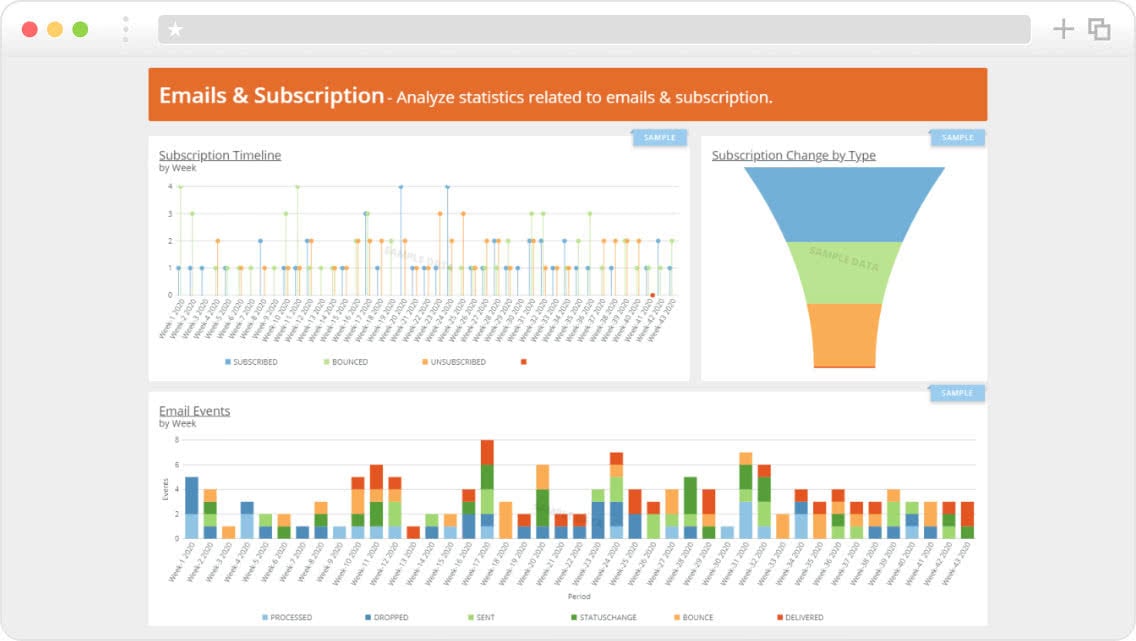Select the Week 43 2020 bar in Email Events
This screenshot has width=1136, height=641.
(967, 520)
